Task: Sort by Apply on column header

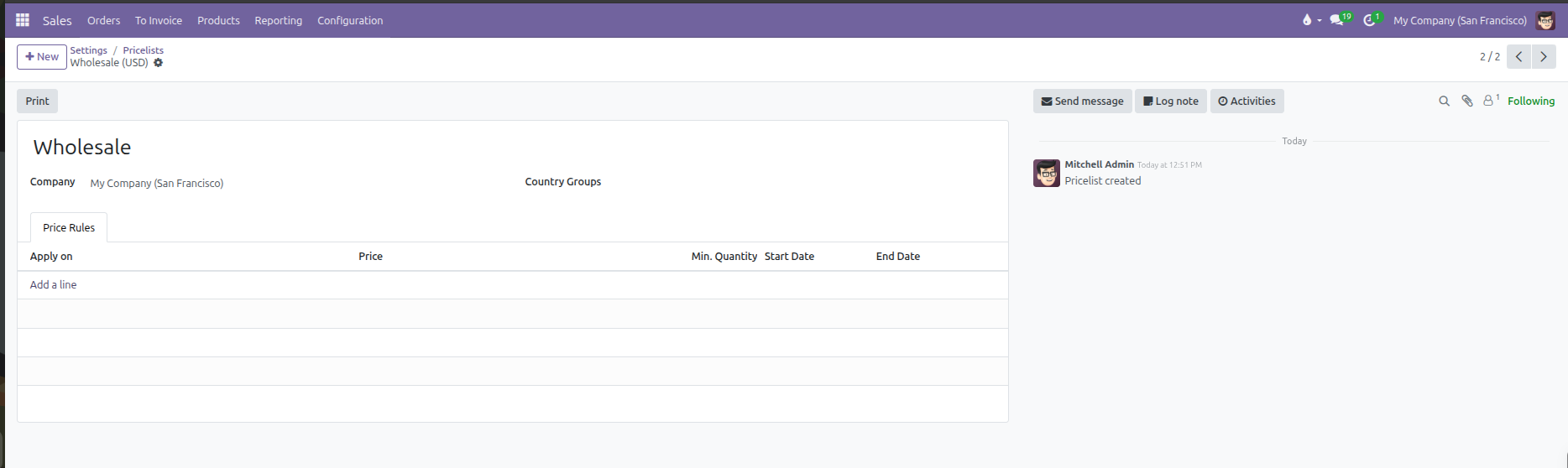Action: pos(51,257)
